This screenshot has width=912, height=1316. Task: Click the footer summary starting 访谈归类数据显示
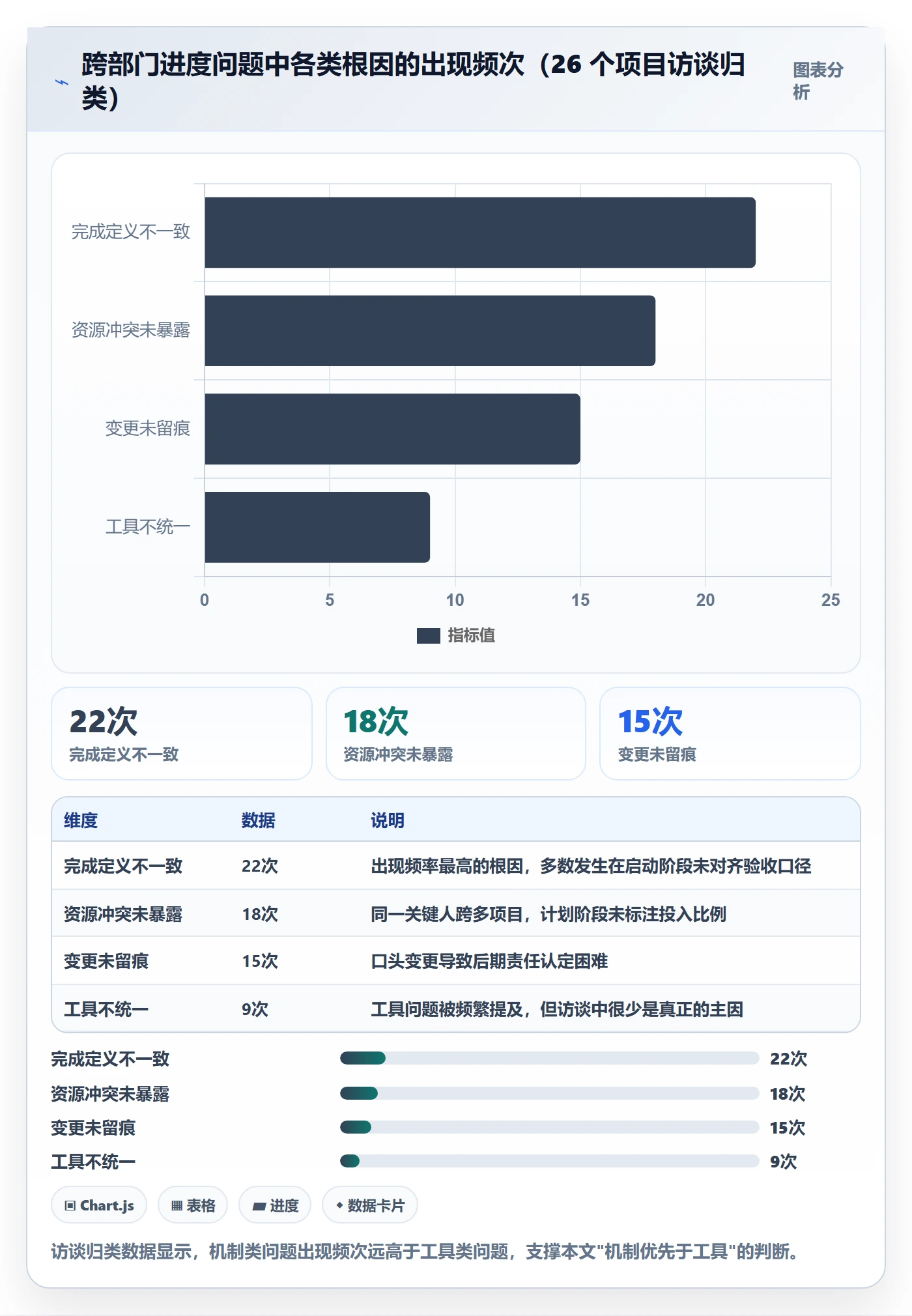pyautogui.click(x=425, y=1252)
